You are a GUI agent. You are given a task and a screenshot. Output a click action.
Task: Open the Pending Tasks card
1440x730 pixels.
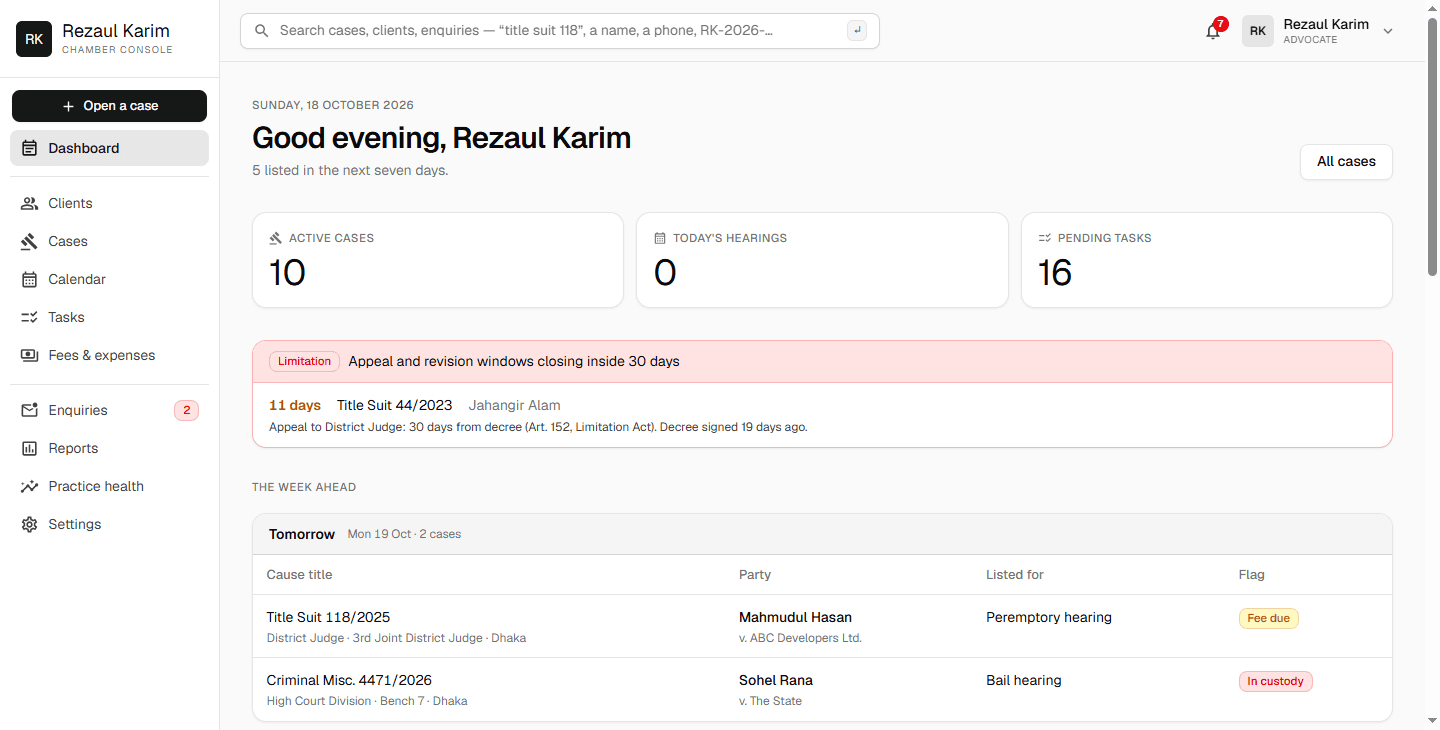pyautogui.click(x=1207, y=260)
